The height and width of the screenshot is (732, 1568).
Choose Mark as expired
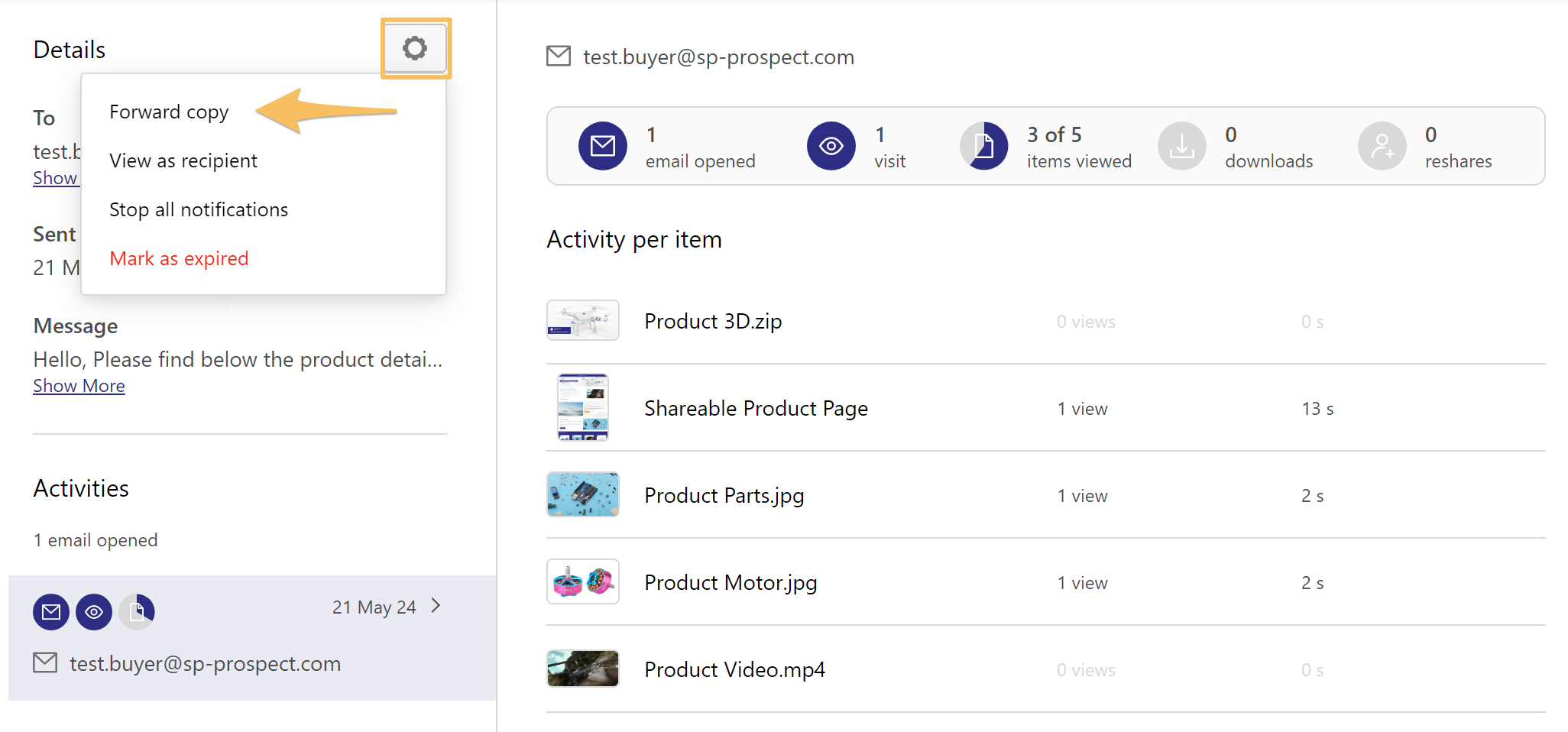tap(179, 258)
